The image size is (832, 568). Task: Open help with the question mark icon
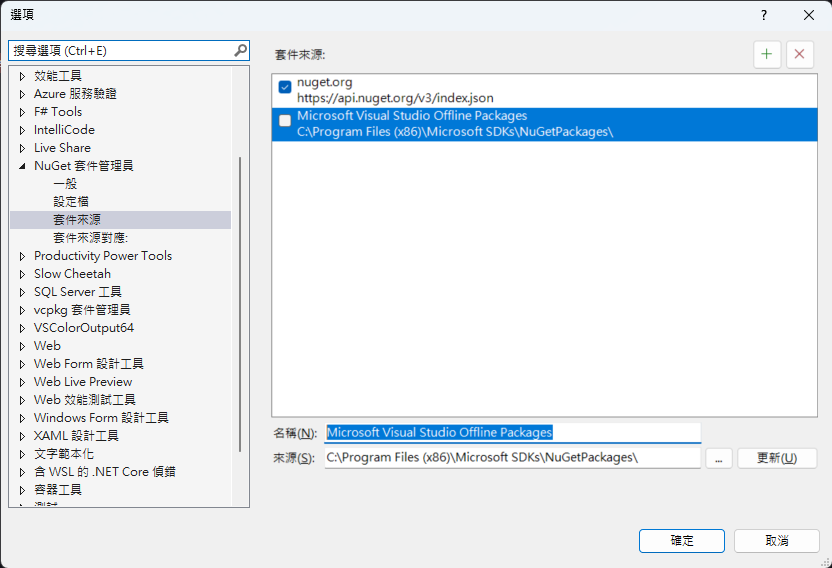pos(764,15)
